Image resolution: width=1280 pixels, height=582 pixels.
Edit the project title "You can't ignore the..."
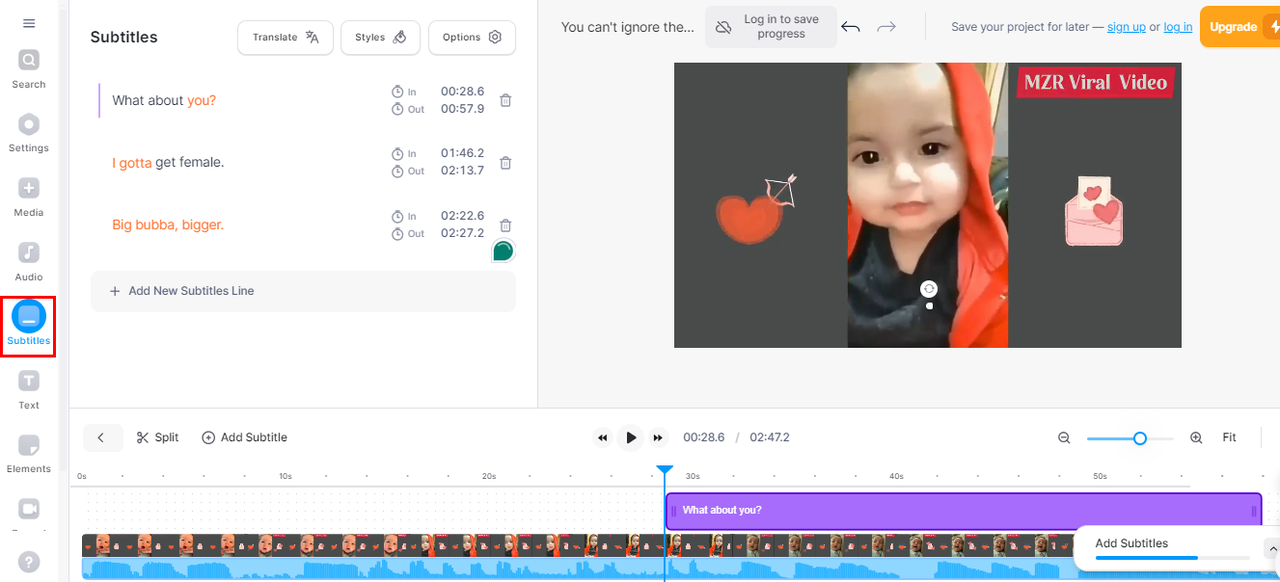(x=627, y=27)
